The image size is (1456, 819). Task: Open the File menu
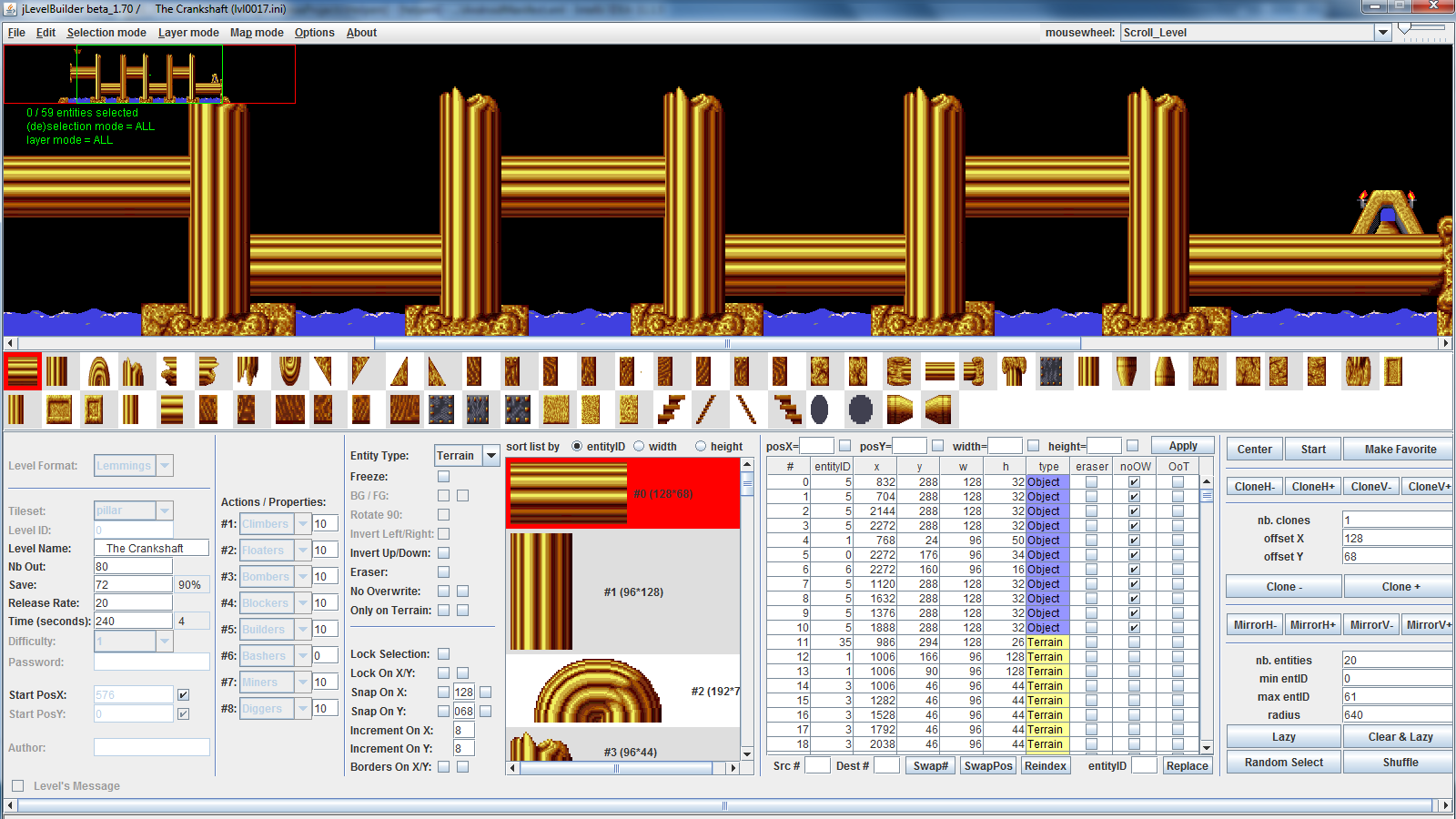pyautogui.click(x=16, y=32)
